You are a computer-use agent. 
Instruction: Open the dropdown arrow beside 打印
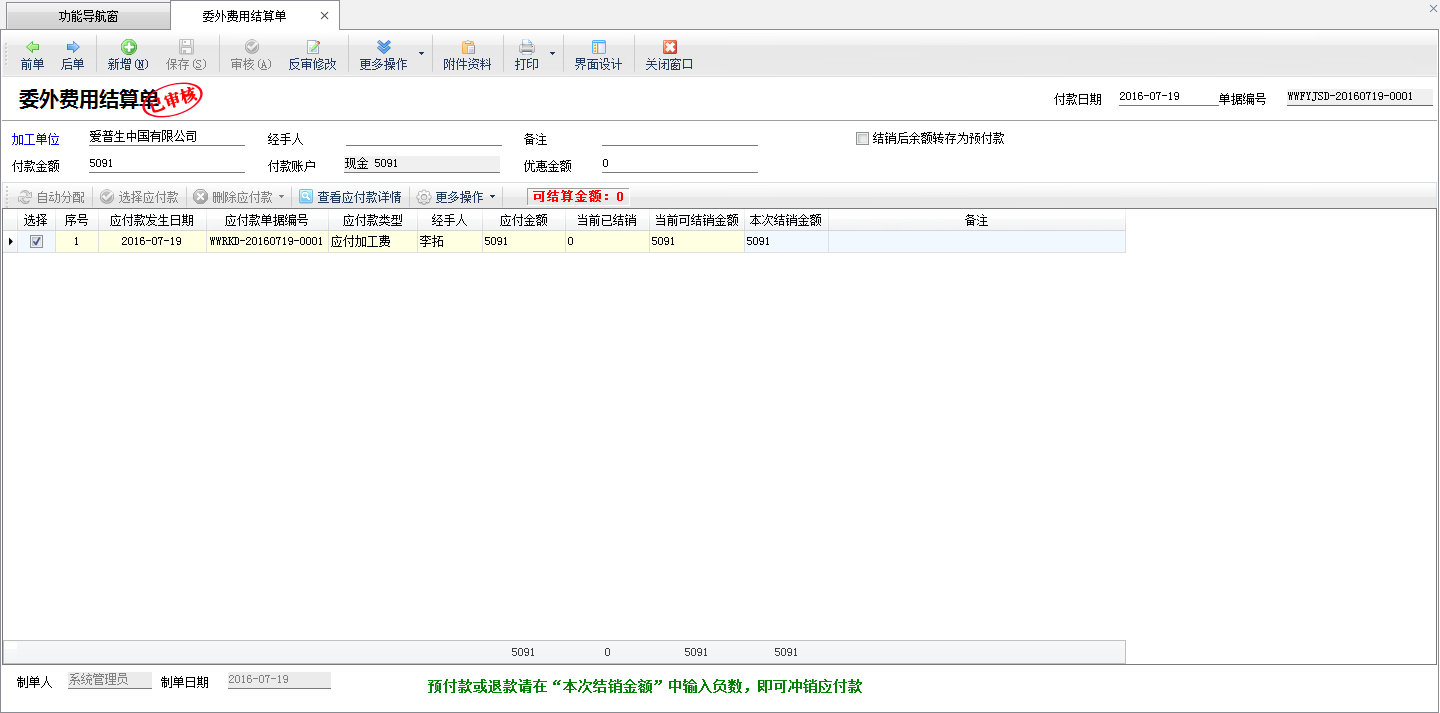click(x=552, y=54)
